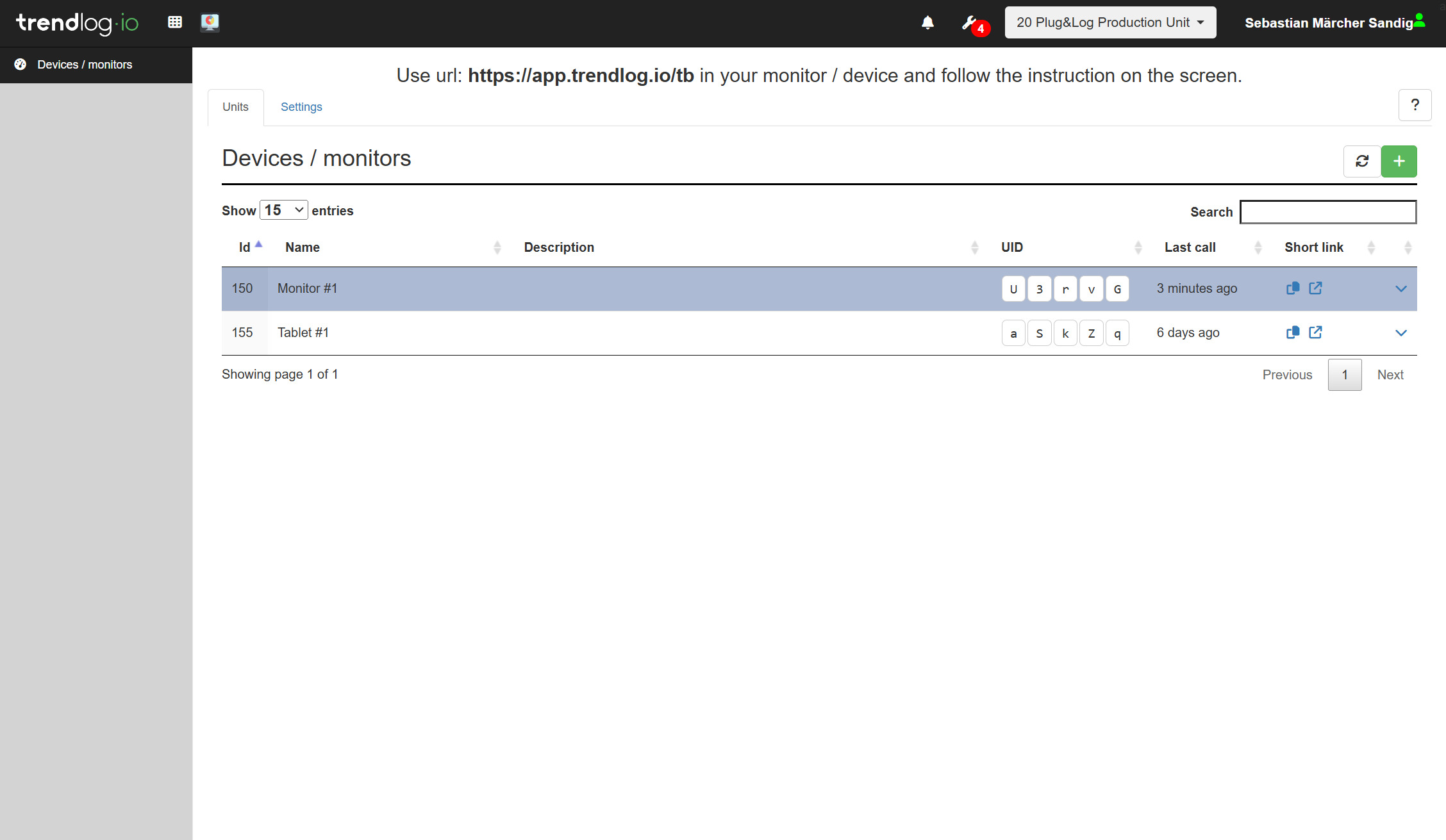Expand the Tablet #1 row chevron
The width and height of the screenshot is (1446, 840).
[1401, 333]
